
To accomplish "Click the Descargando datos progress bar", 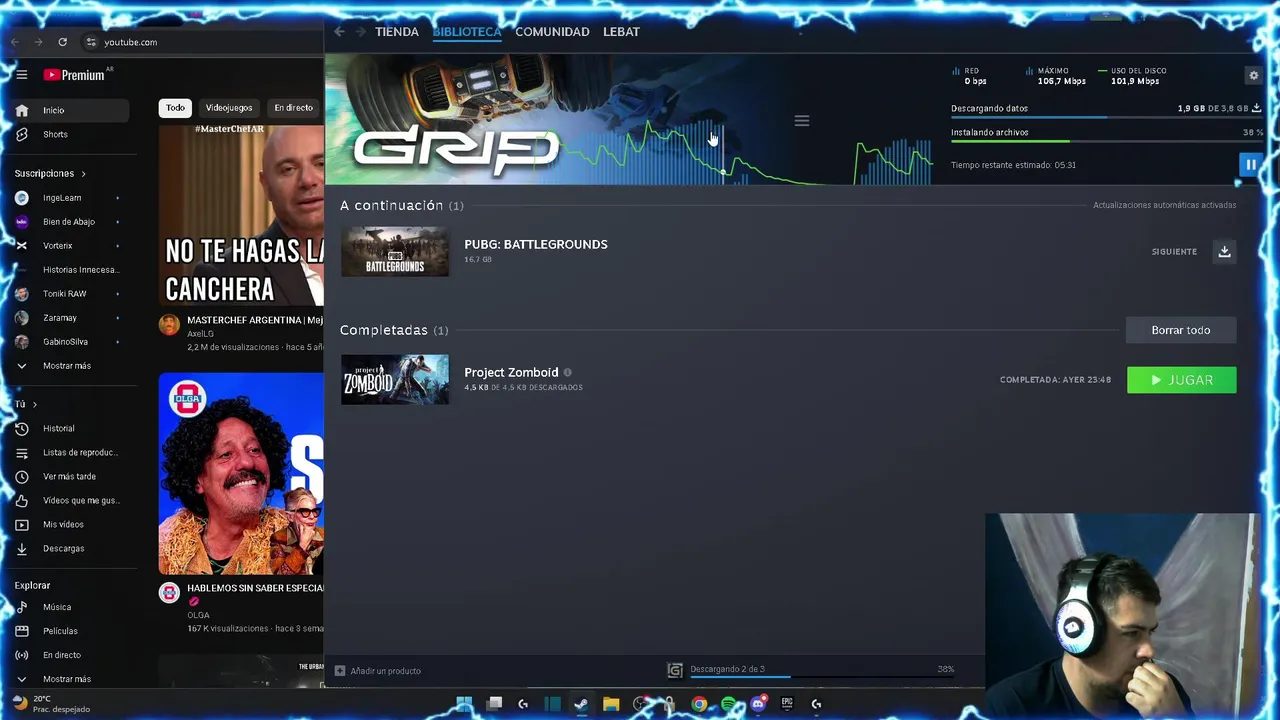I will 1106,118.
